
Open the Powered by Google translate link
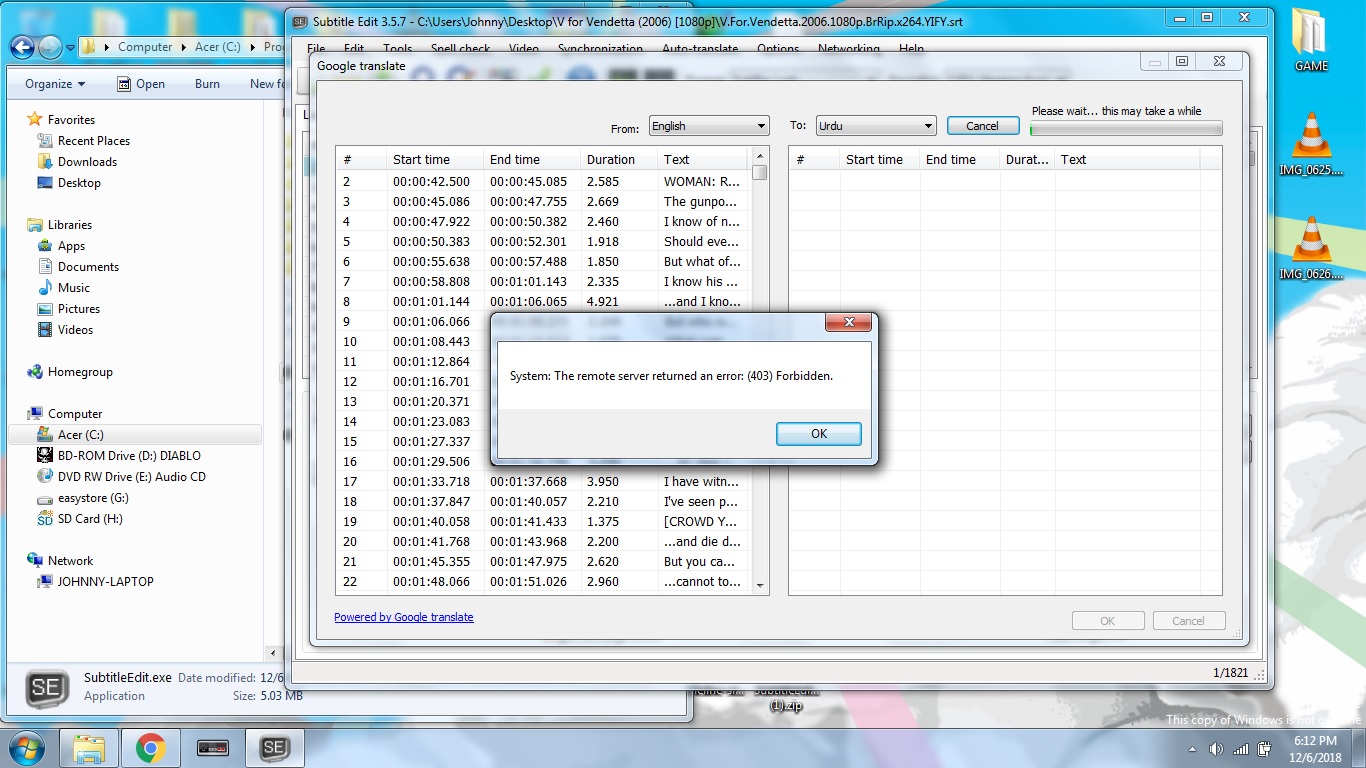(404, 617)
